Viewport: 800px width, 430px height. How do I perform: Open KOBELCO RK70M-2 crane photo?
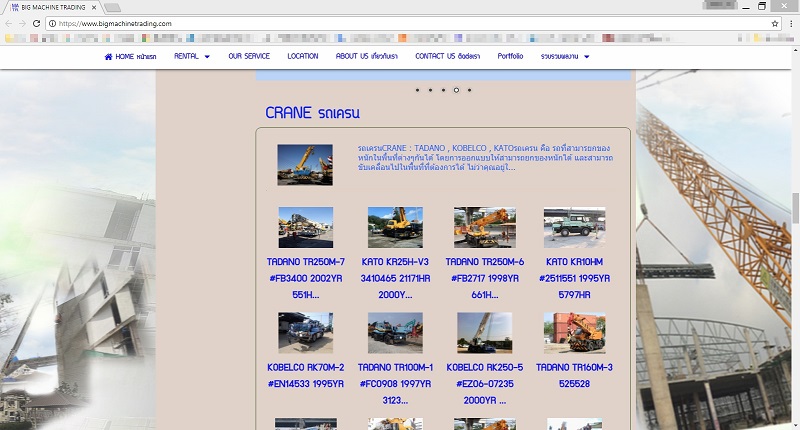pyautogui.click(x=306, y=333)
